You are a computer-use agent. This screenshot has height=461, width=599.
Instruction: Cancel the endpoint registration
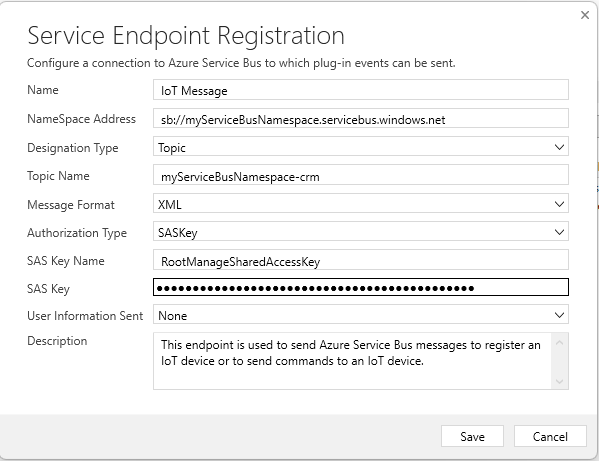click(550, 436)
